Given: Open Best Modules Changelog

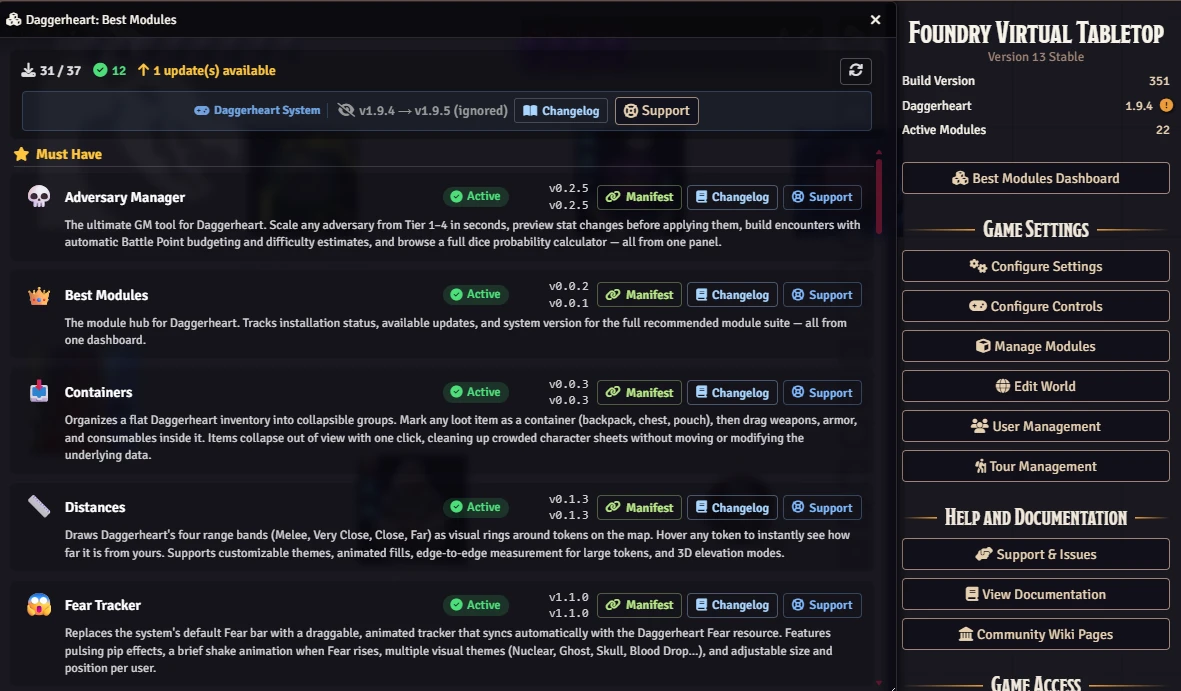Looking at the screenshot, I should [x=732, y=295].
